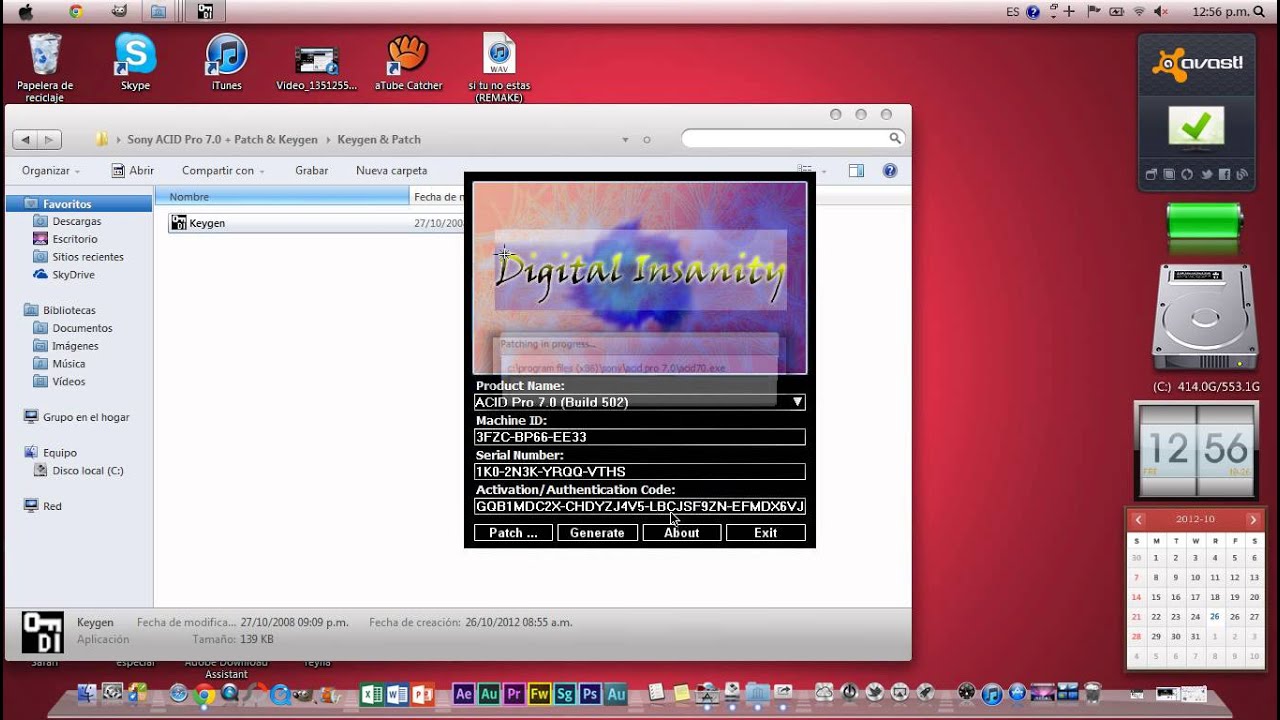Launch Premiere Pro from the dock
Viewport: 1280px width, 720px height.
tap(514, 693)
